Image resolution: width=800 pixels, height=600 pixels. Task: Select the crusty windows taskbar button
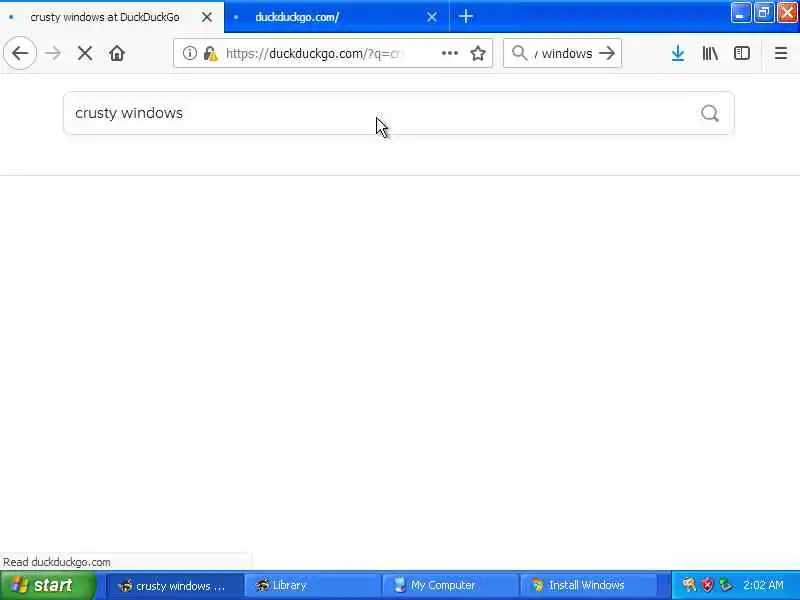tap(173, 585)
